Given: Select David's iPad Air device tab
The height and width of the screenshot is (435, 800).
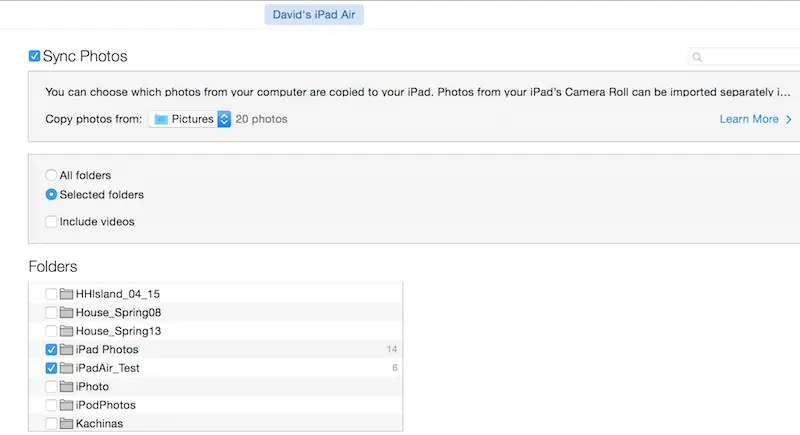Looking at the screenshot, I should click(314, 14).
